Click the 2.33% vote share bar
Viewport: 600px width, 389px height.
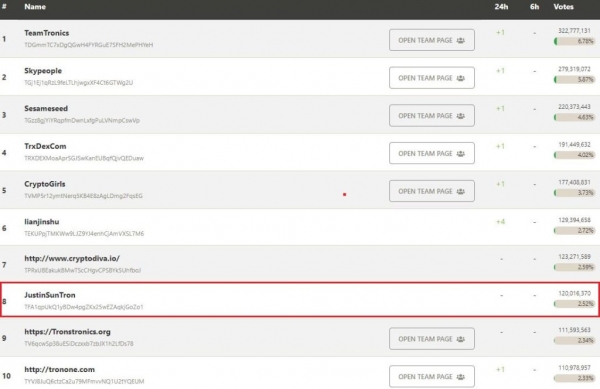574,378
